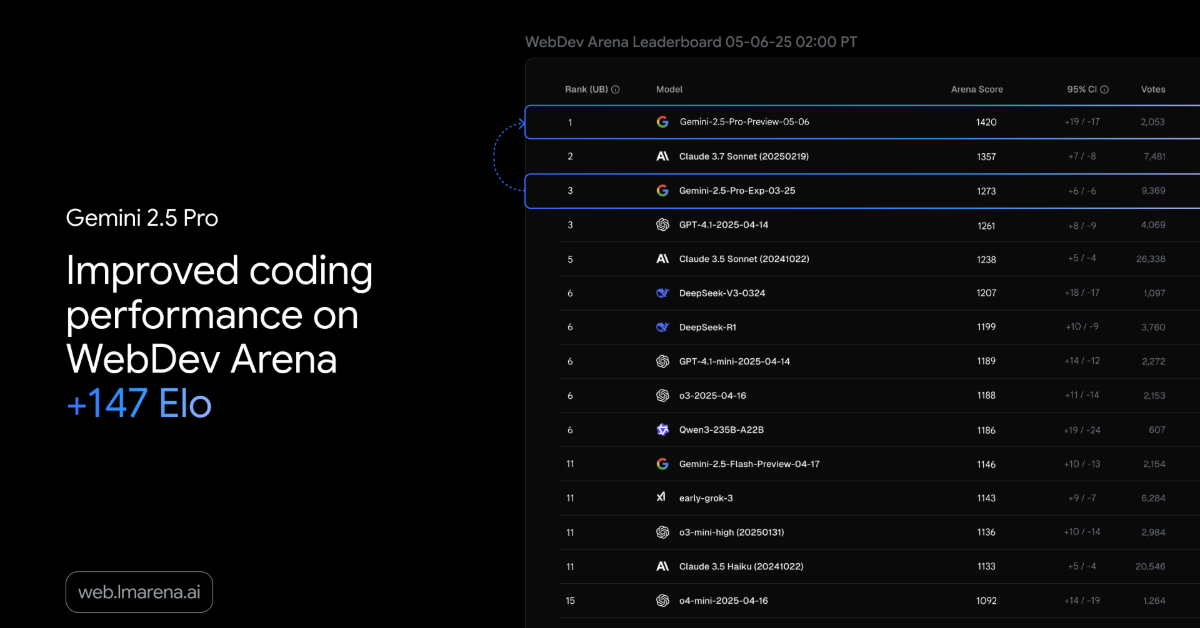Click the DeepSeek whale icon for DeepSeek-V3-0324

662,293
